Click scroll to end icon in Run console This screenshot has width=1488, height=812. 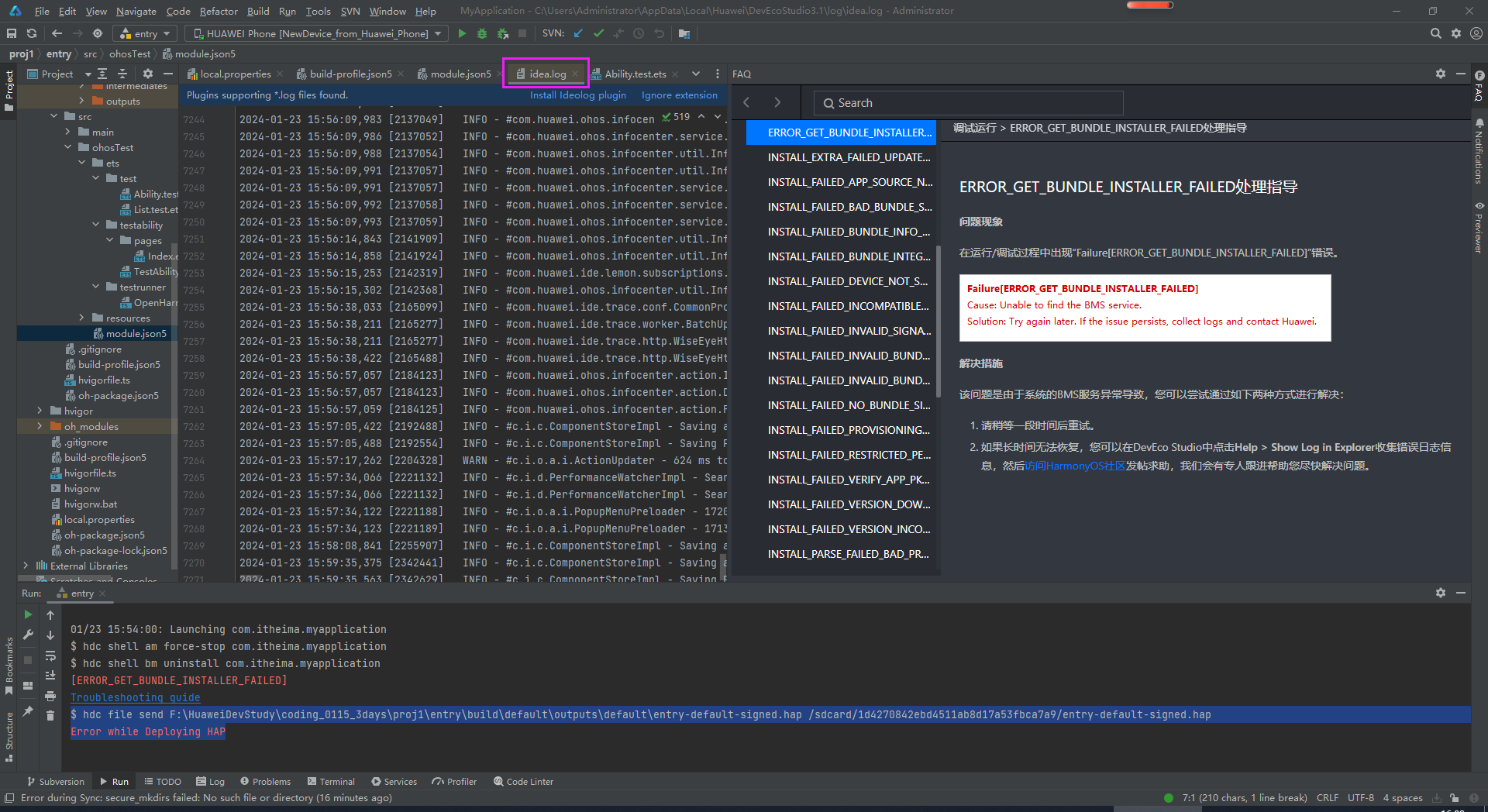(50, 676)
